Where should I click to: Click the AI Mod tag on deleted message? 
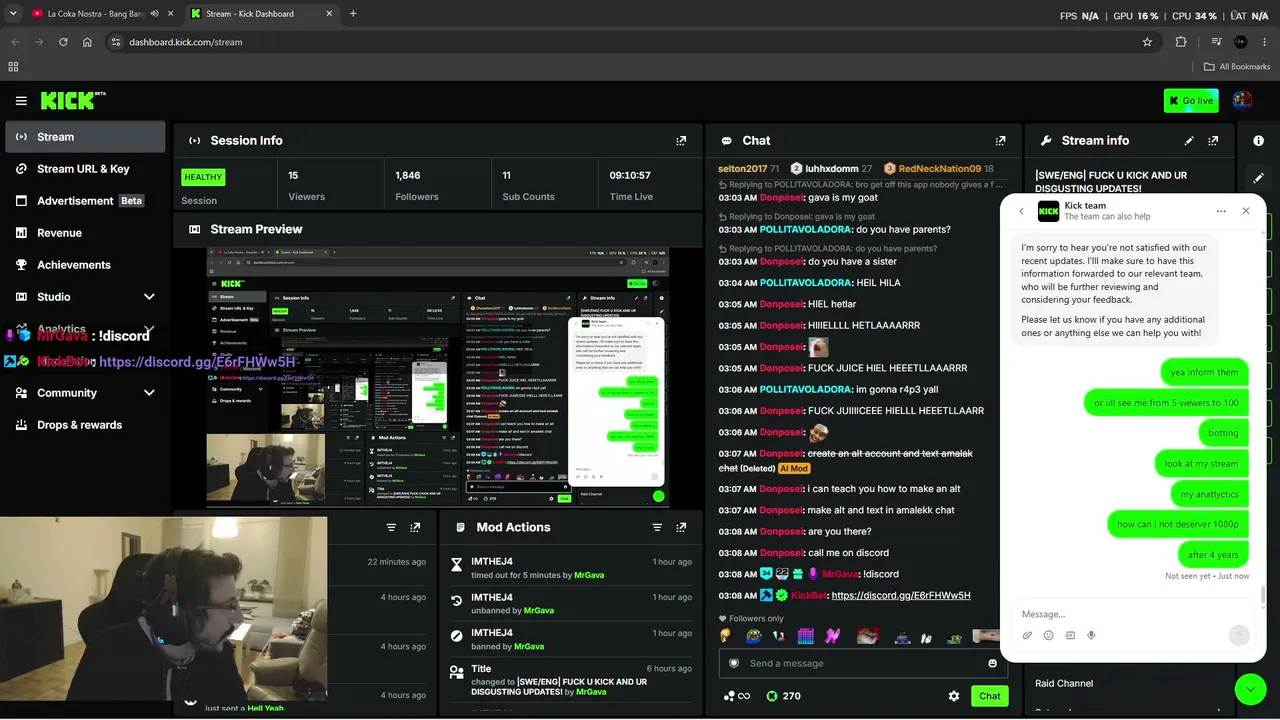pyautogui.click(x=794, y=468)
